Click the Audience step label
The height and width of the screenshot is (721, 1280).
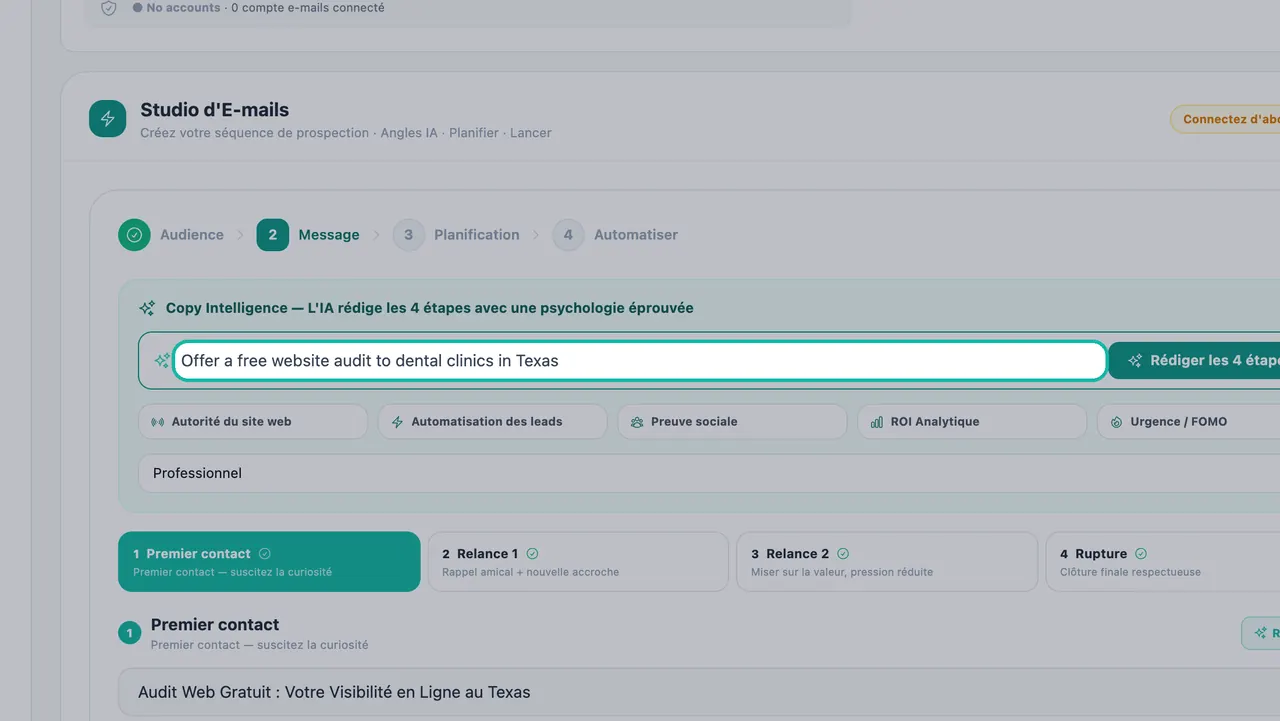click(192, 235)
